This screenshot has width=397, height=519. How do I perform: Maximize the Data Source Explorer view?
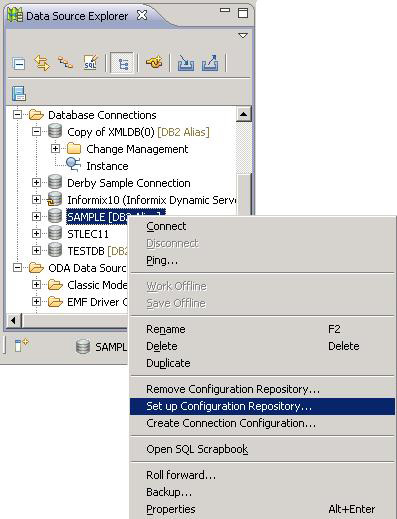243,13
